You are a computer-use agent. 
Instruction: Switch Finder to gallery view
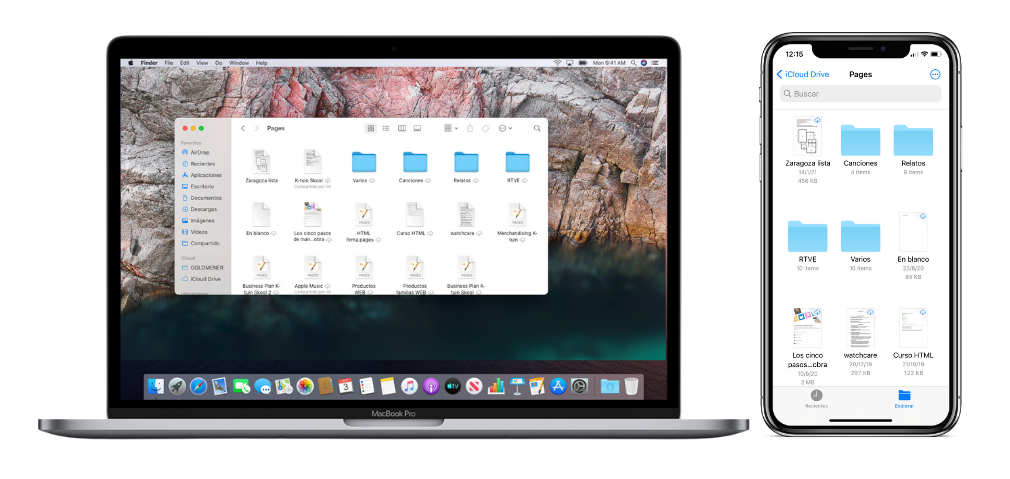[x=417, y=129]
